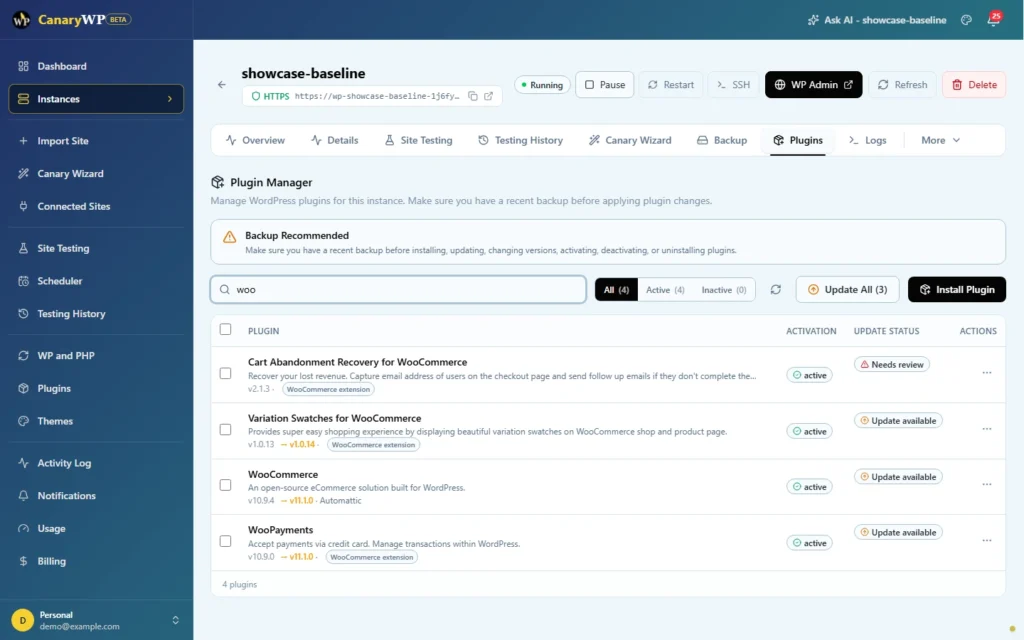Switch to the Overview tab

coord(255,140)
